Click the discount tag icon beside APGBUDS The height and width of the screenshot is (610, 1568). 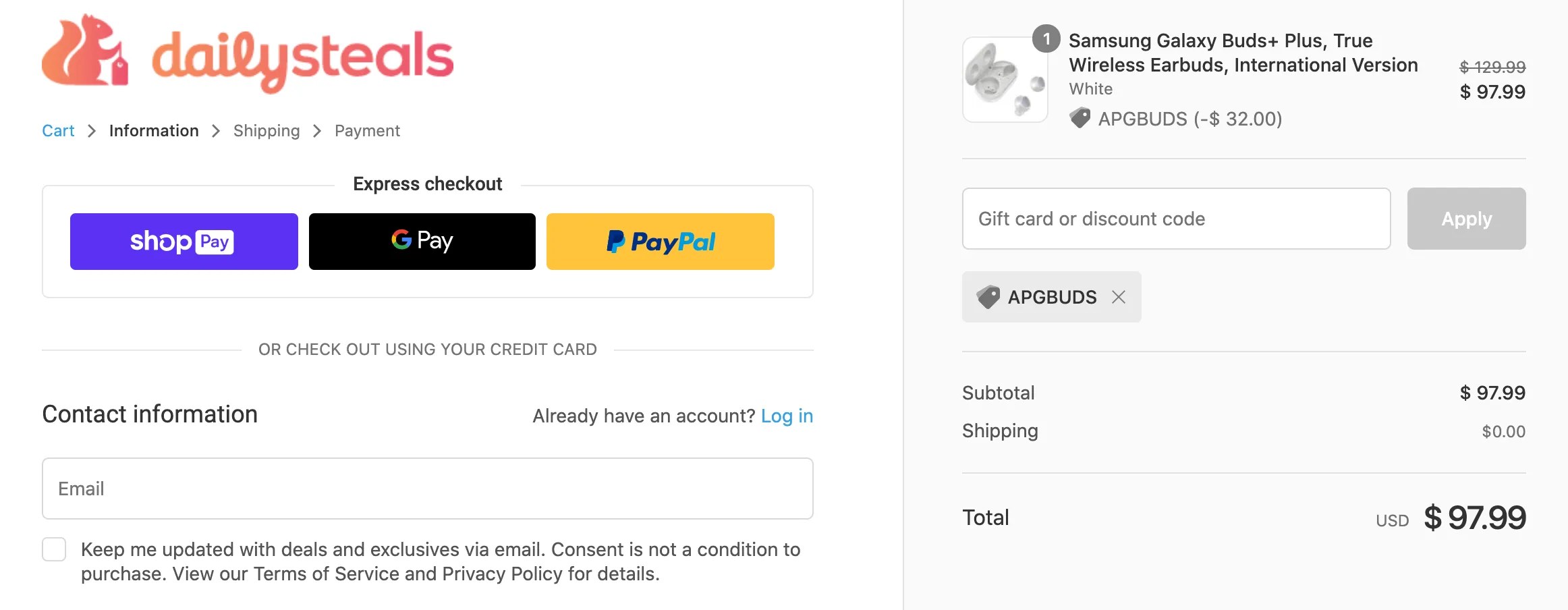[1082, 117]
